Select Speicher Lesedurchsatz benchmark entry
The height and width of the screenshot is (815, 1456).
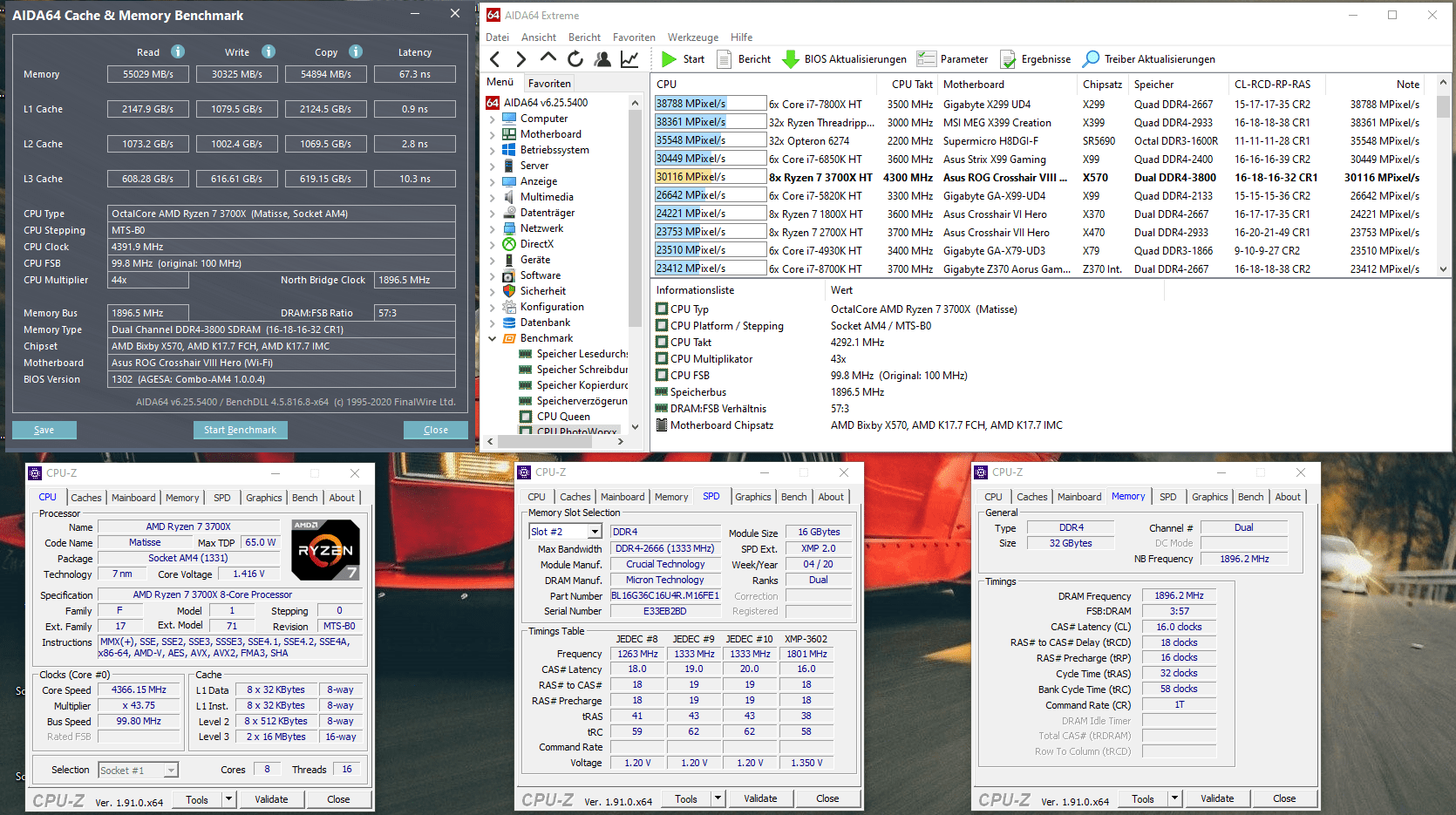click(x=582, y=354)
